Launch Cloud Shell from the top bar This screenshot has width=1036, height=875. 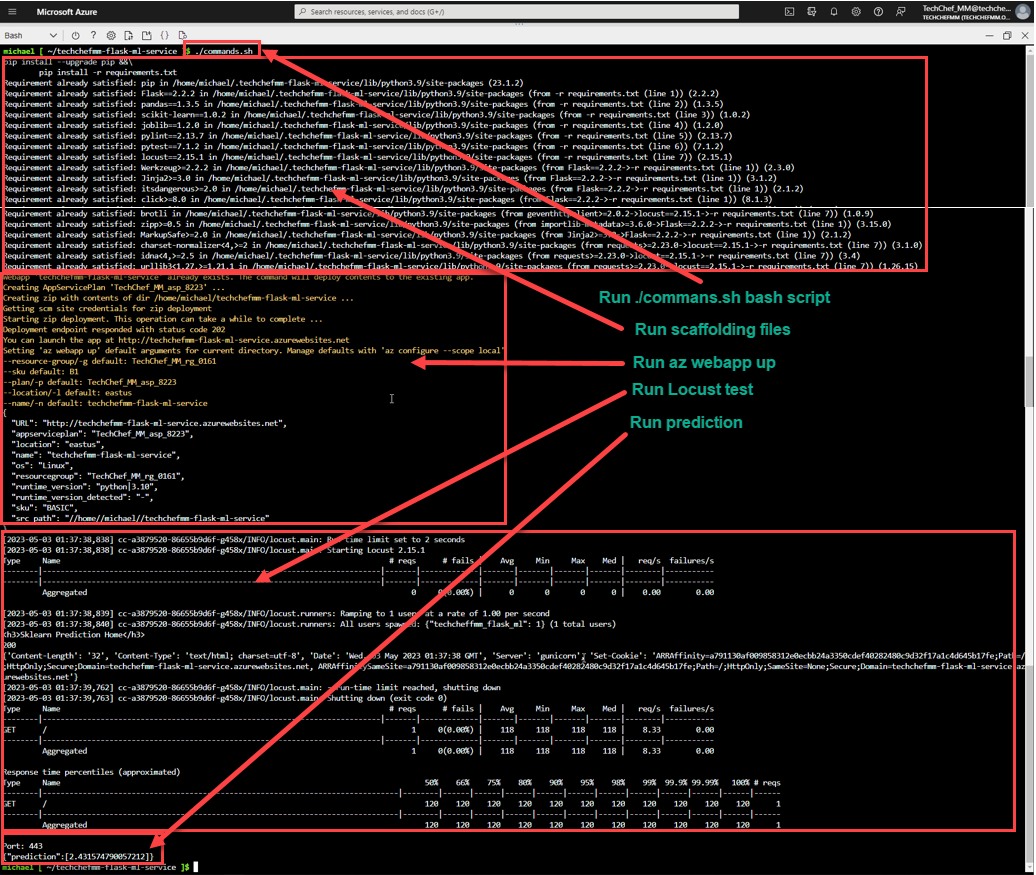tap(790, 11)
